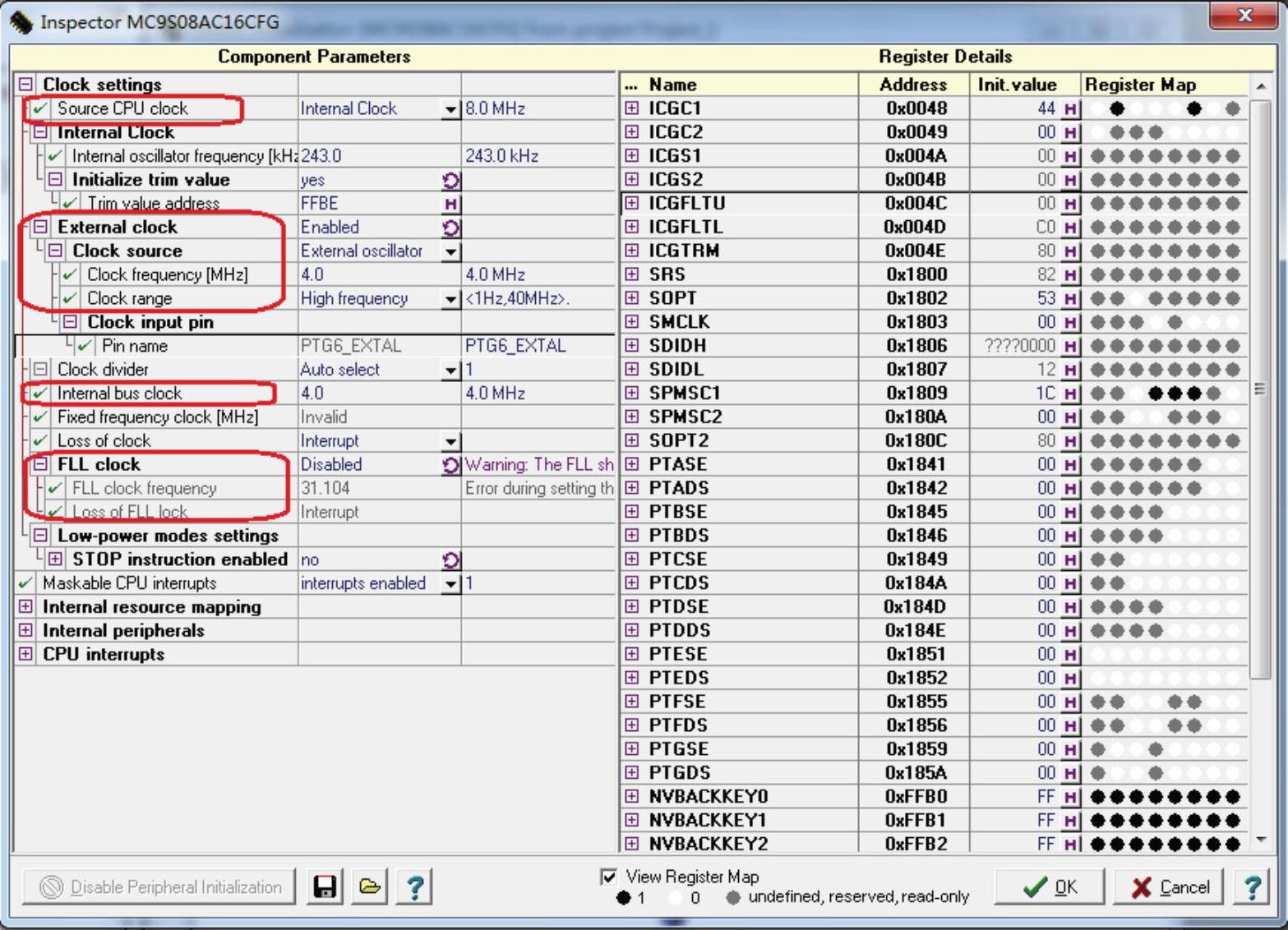Toggle Initialize trim value cycle icon
This screenshot has height=930, width=1288.
(x=450, y=180)
